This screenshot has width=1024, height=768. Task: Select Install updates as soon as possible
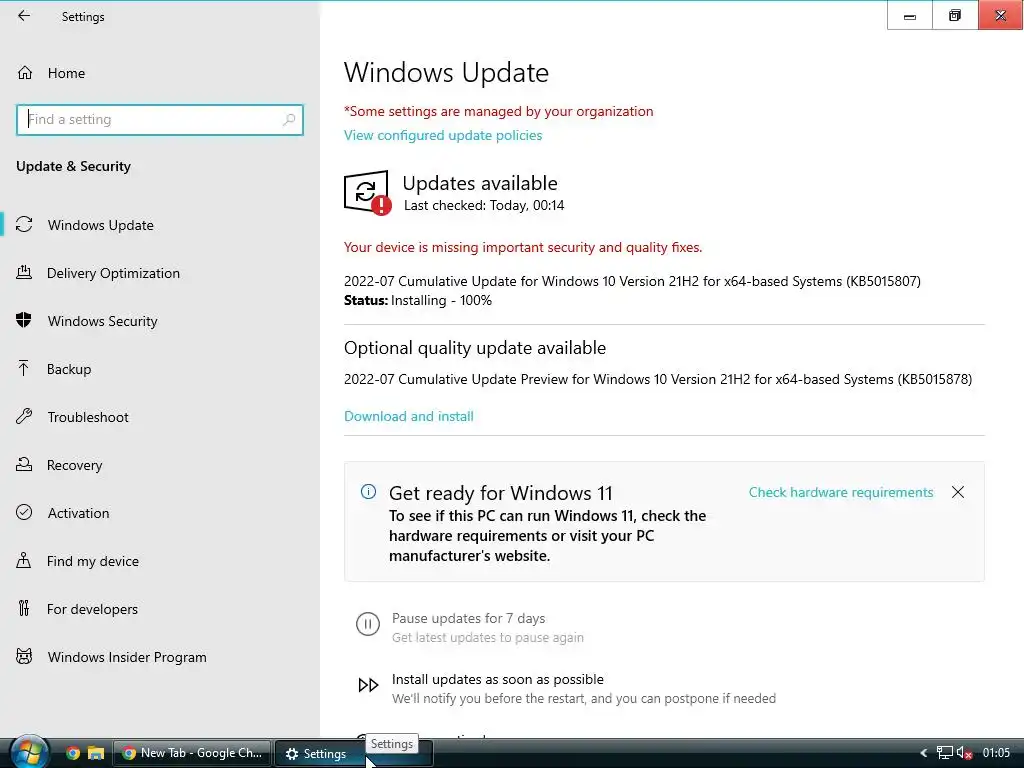[498, 679]
